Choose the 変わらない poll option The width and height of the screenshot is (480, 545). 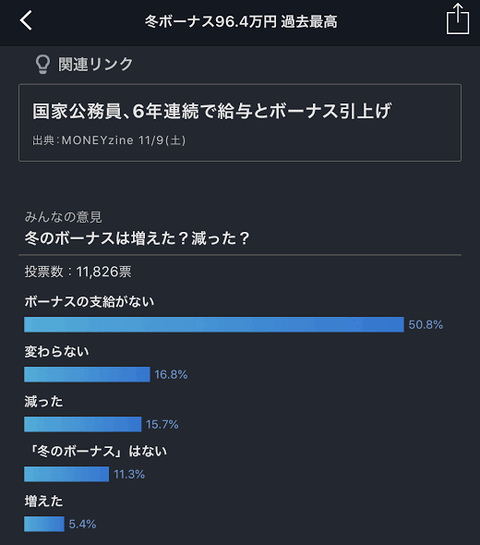coord(56,352)
